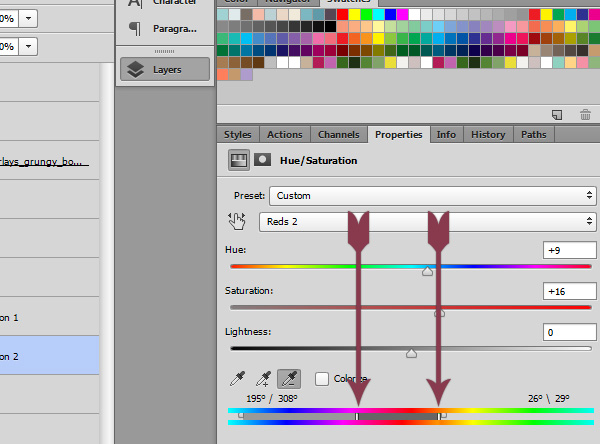Open the color range dropdown Reds 2
Screen dimensions: 600x444
pyautogui.click(x=427, y=222)
